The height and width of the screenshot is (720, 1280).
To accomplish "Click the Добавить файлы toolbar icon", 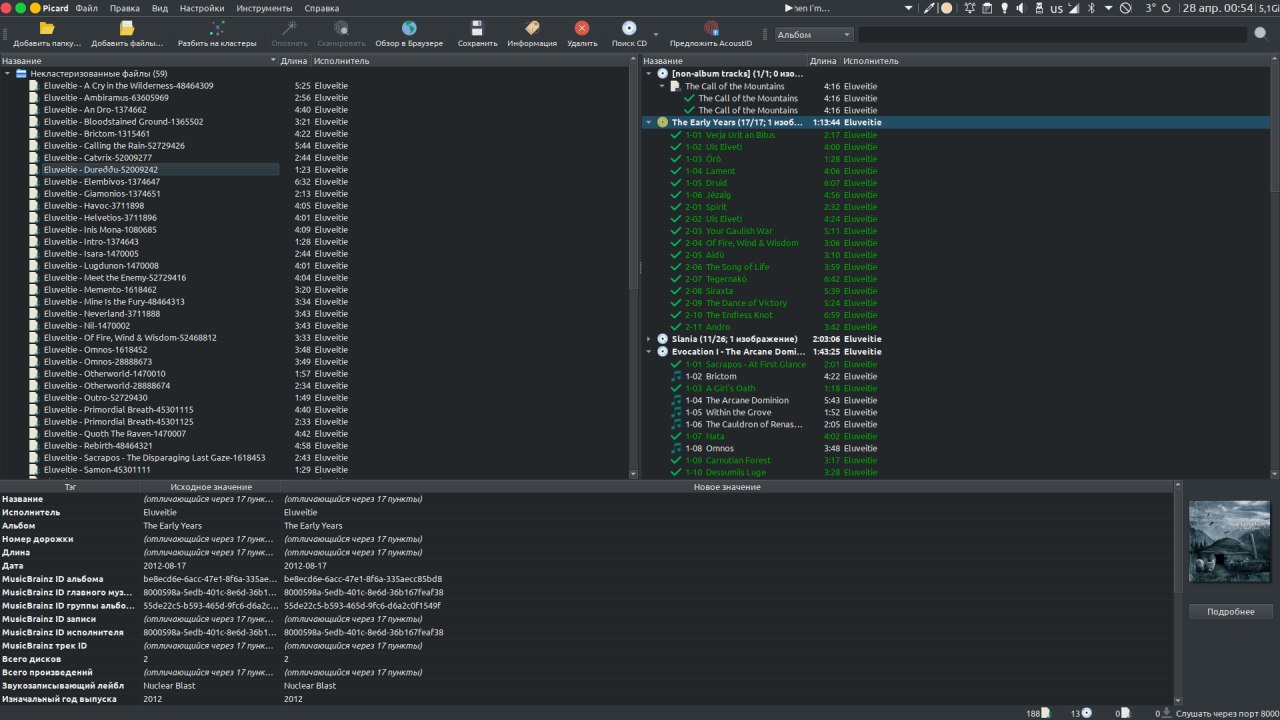I will coord(127,28).
